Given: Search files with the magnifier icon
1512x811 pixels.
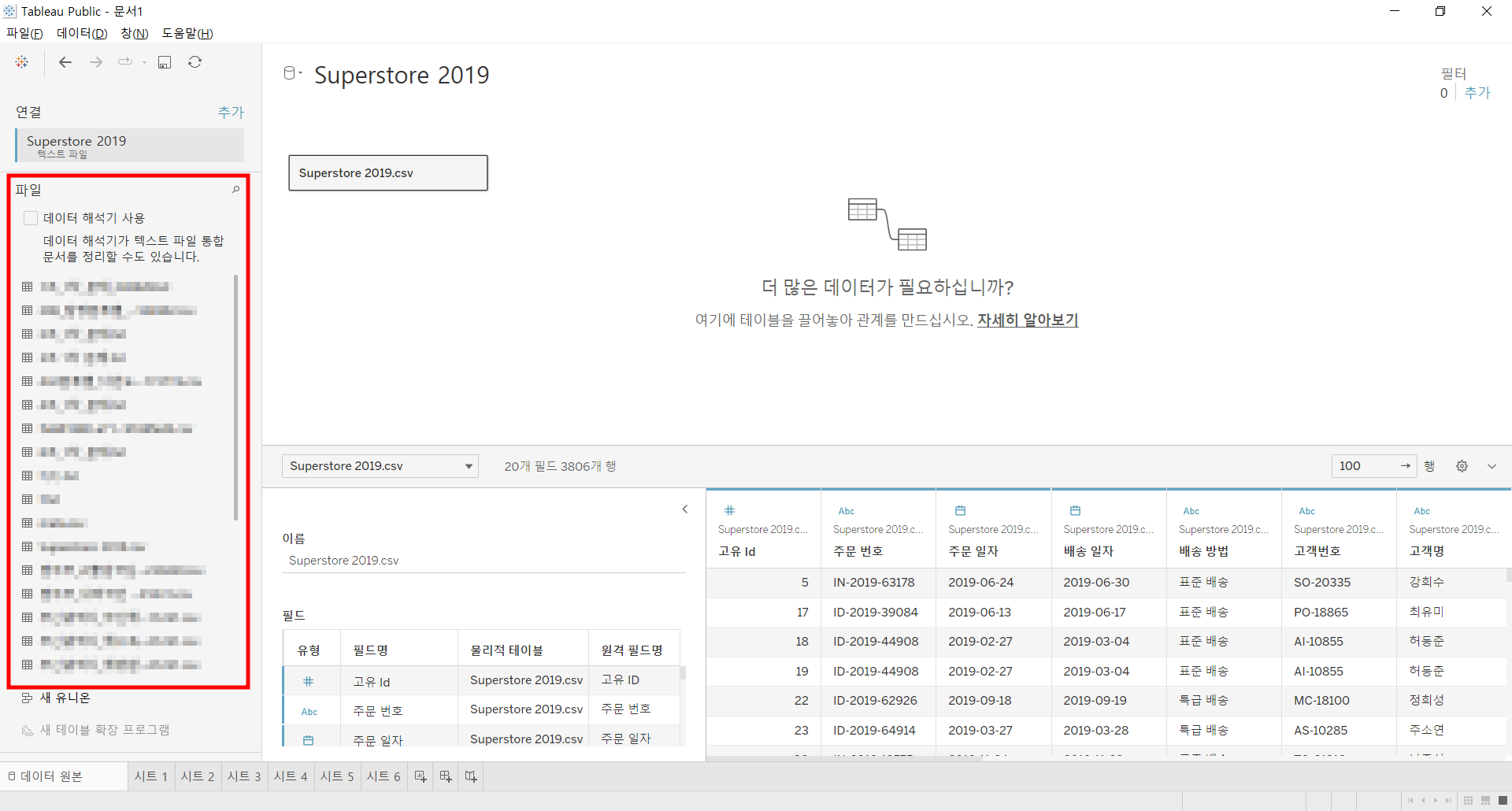Looking at the screenshot, I should pyautogui.click(x=235, y=190).
